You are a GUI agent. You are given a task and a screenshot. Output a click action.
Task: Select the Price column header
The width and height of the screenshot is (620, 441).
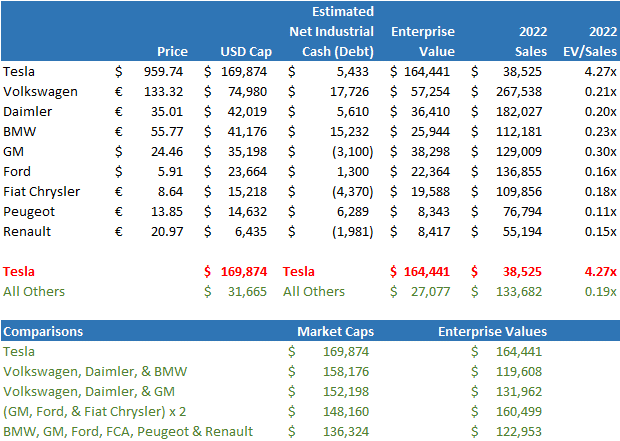tap(172, 51)
